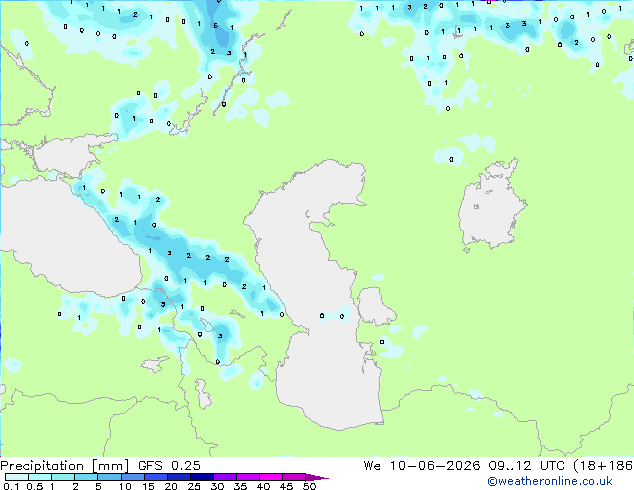Click the 'We 10-06-2026' date text
This screenshot has height=490, width=634.
pyautogui.click(x=422, y=466)
